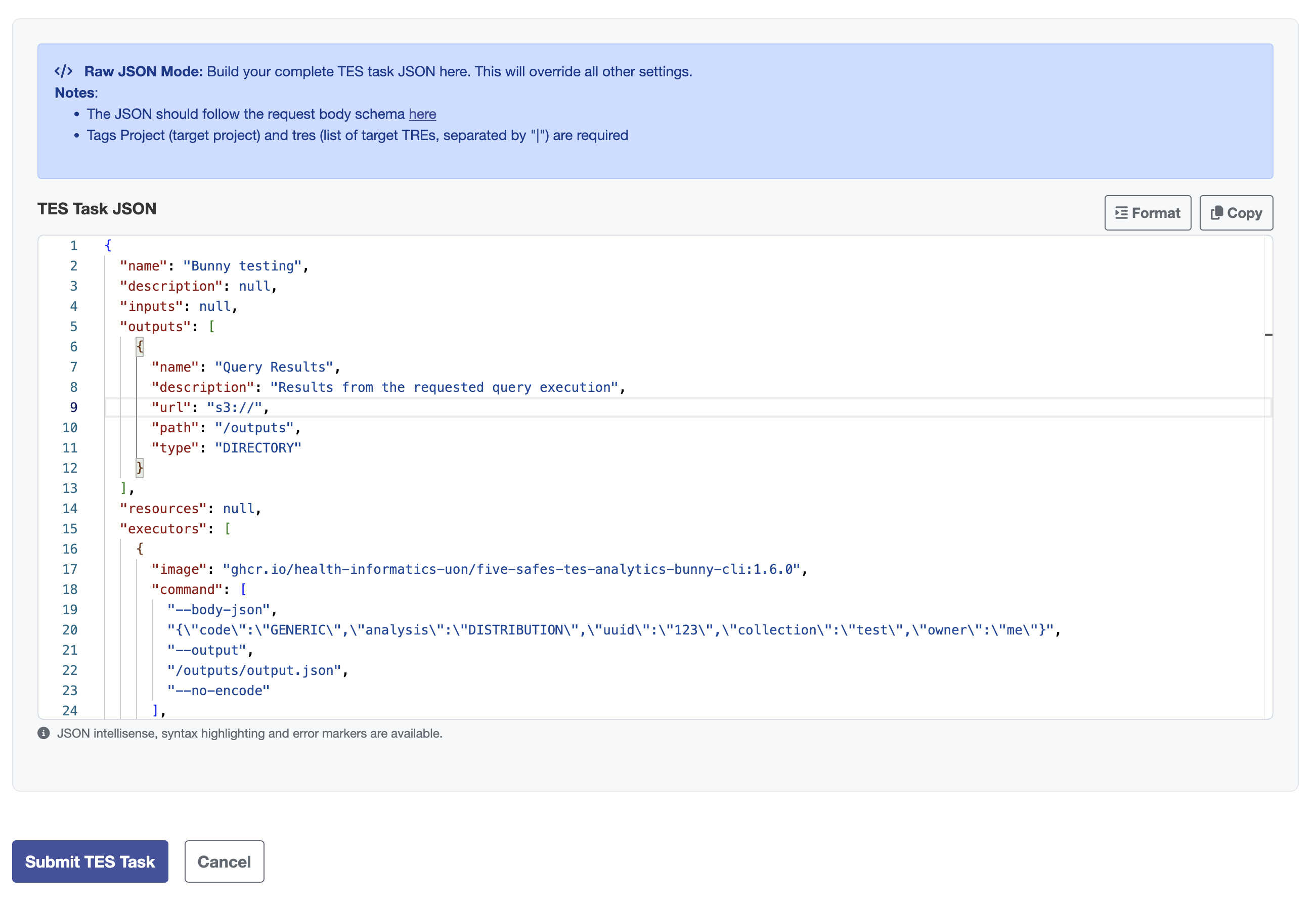This screenshot has height=909, width=1316.
Task: Click the closing brace on line 12
Action: tap(140, 468)
